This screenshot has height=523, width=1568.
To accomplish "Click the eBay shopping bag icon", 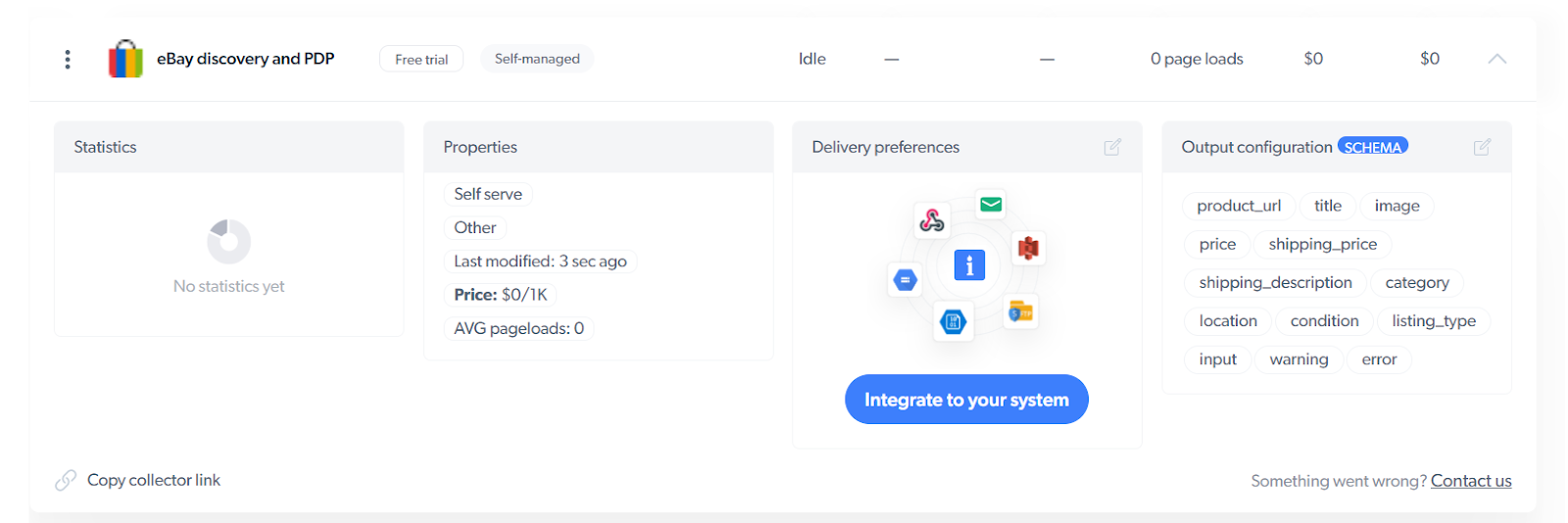I will pyautogui.click(x=125, y=59).
